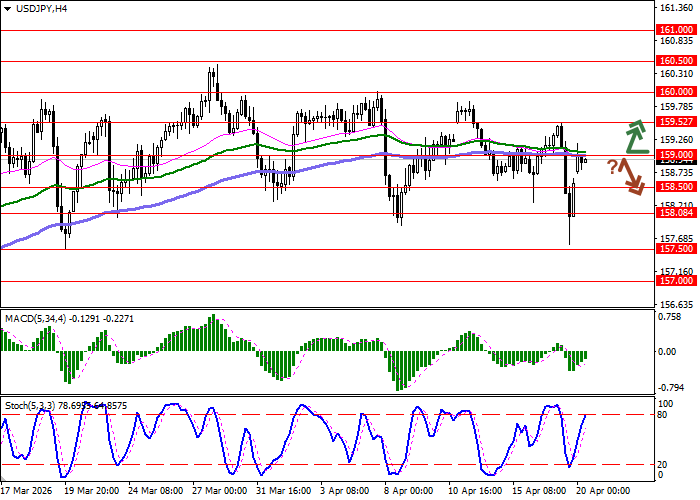Click the 10 Apr 16:00 date label

click(476, 491)
